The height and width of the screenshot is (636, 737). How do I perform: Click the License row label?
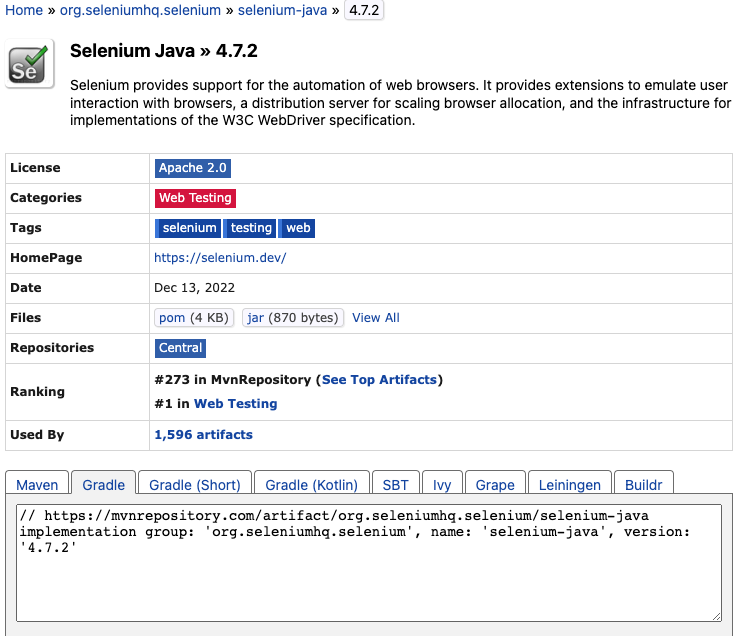coord(35,168)
